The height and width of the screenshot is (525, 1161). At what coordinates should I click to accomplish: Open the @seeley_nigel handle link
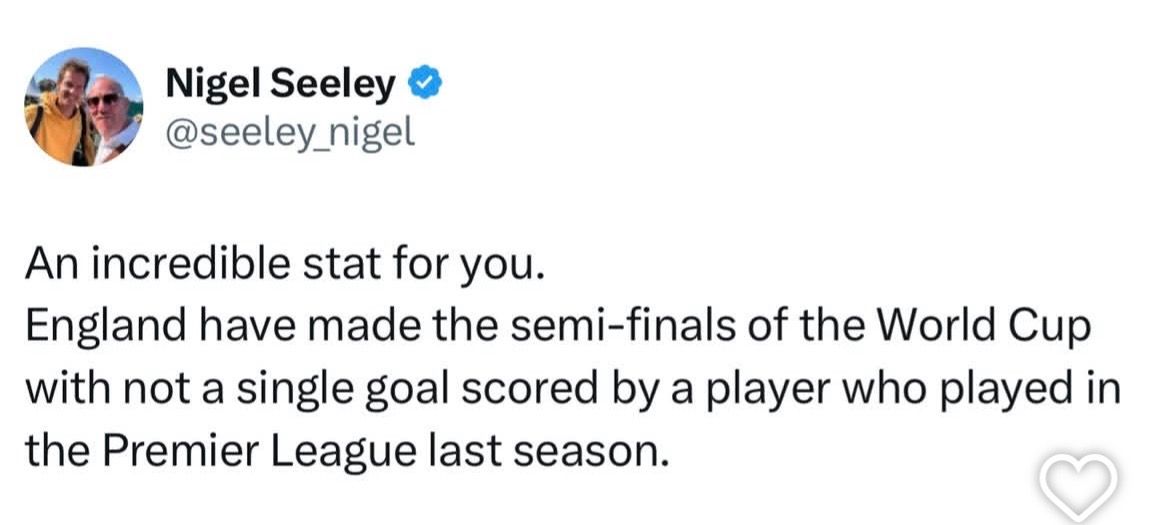[290, 134]
